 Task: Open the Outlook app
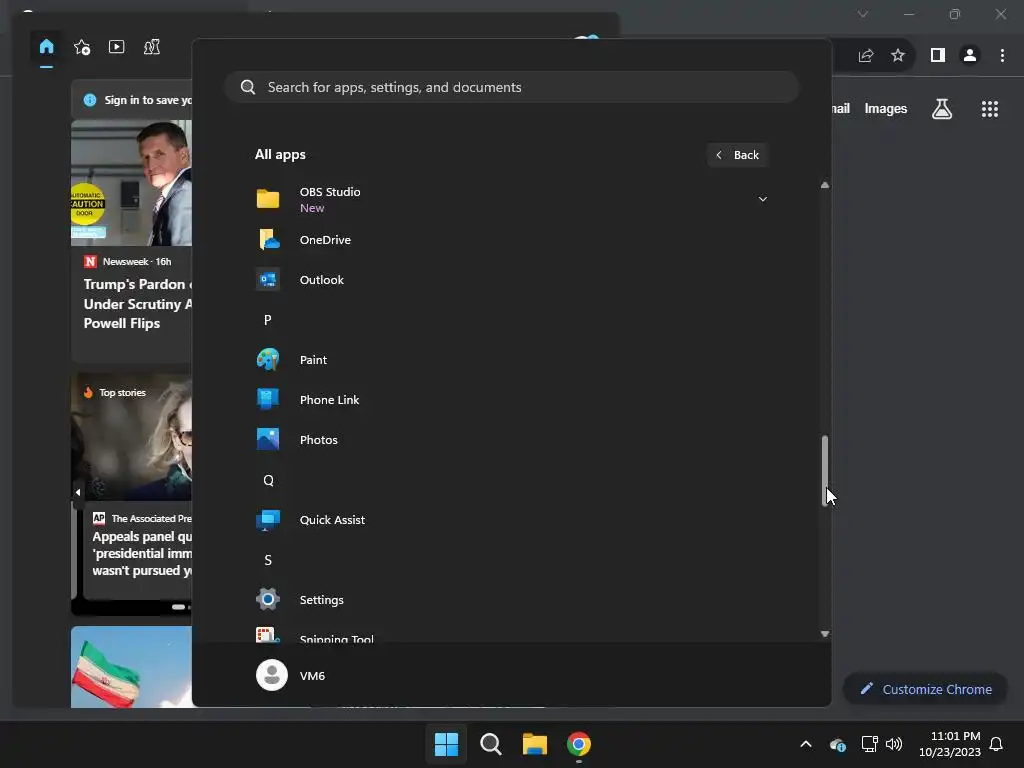(x=511, y=280)
